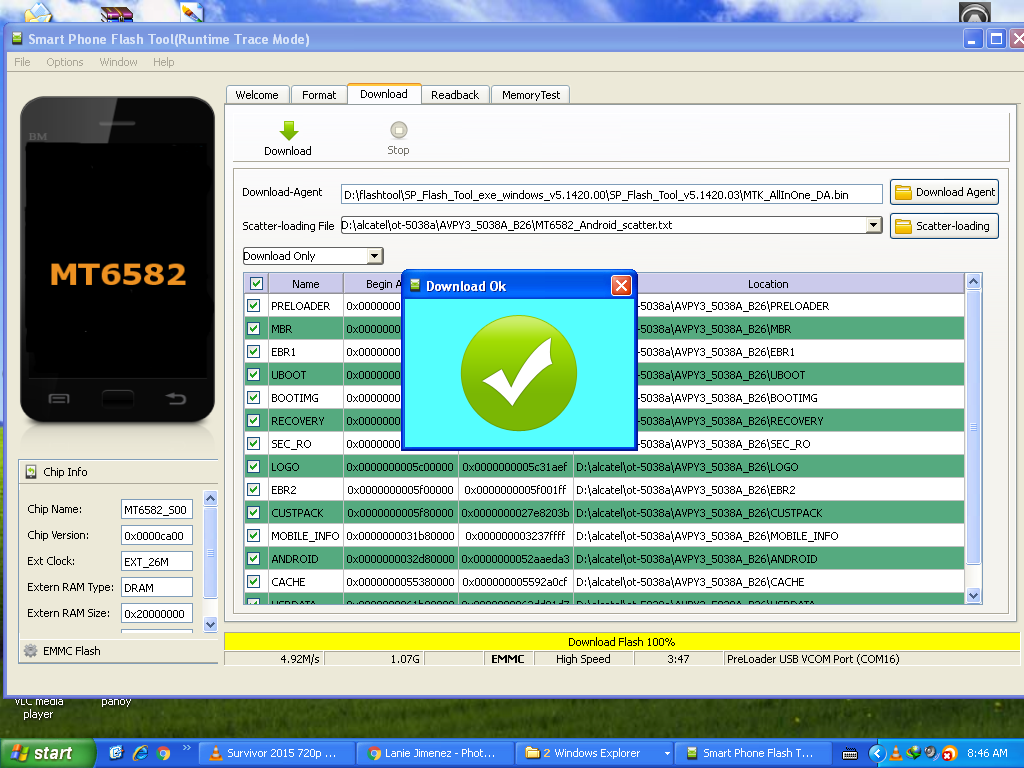Expand the Windows Explorer taskbar group arrow
Viewport: 1024px width, 768px height.
pos(667,753)
